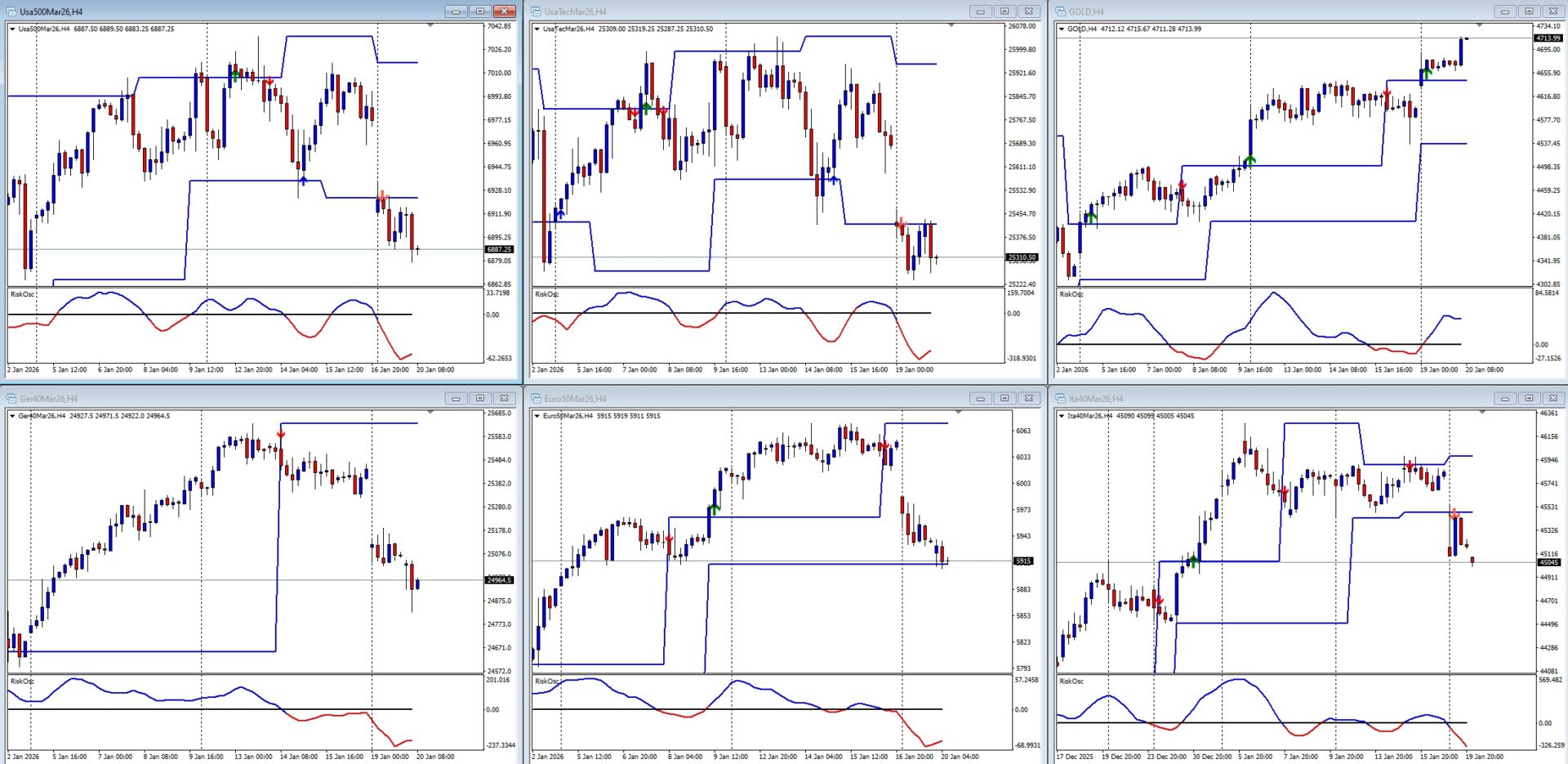Expand the Ger40Mar26 symbol dropdown triangle
Image resolution: width=1568 pixels, height=764 pixels.
click(x=12, y=416)
